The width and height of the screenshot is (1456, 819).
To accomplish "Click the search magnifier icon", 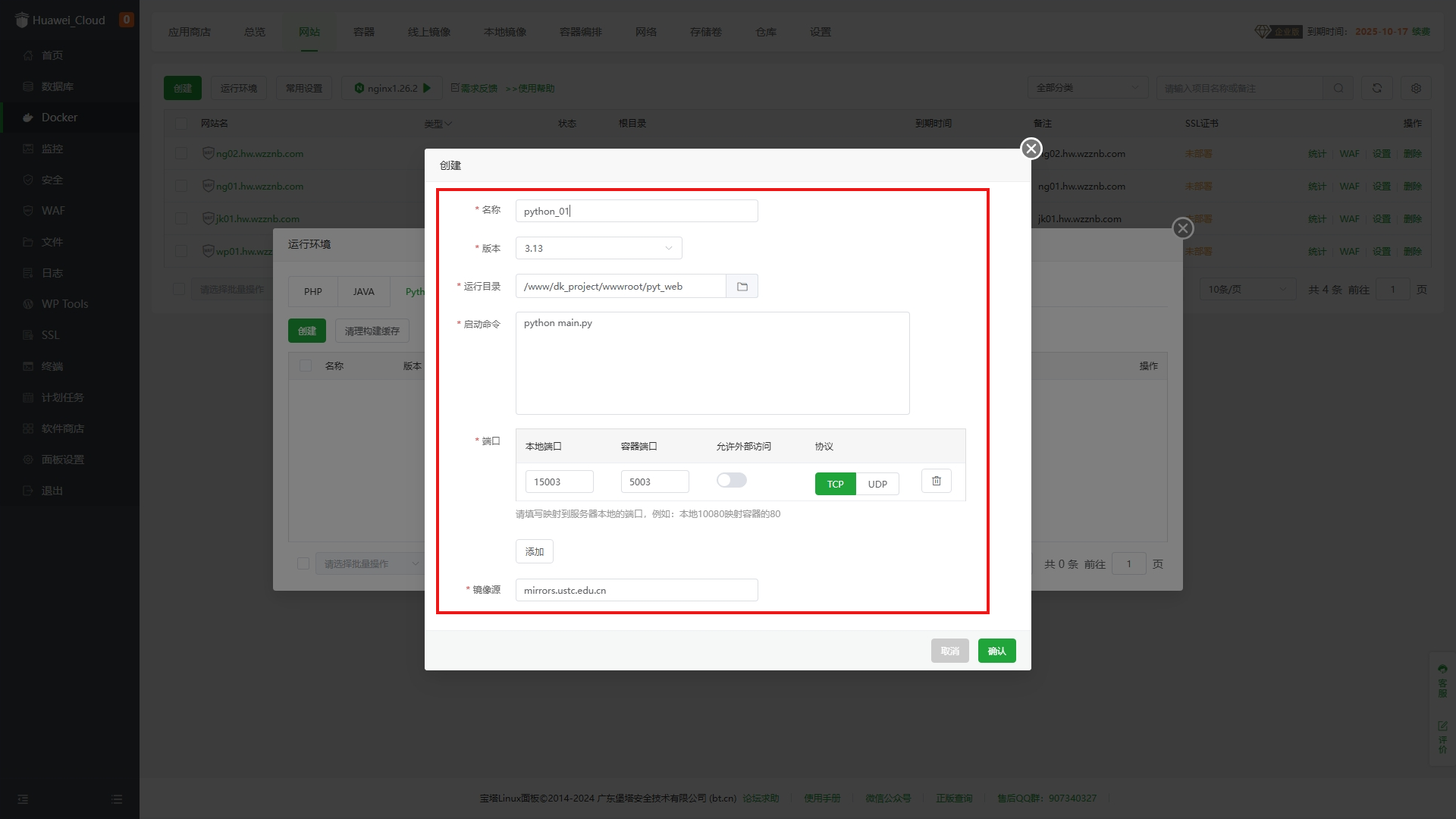I will point(1338,88).
